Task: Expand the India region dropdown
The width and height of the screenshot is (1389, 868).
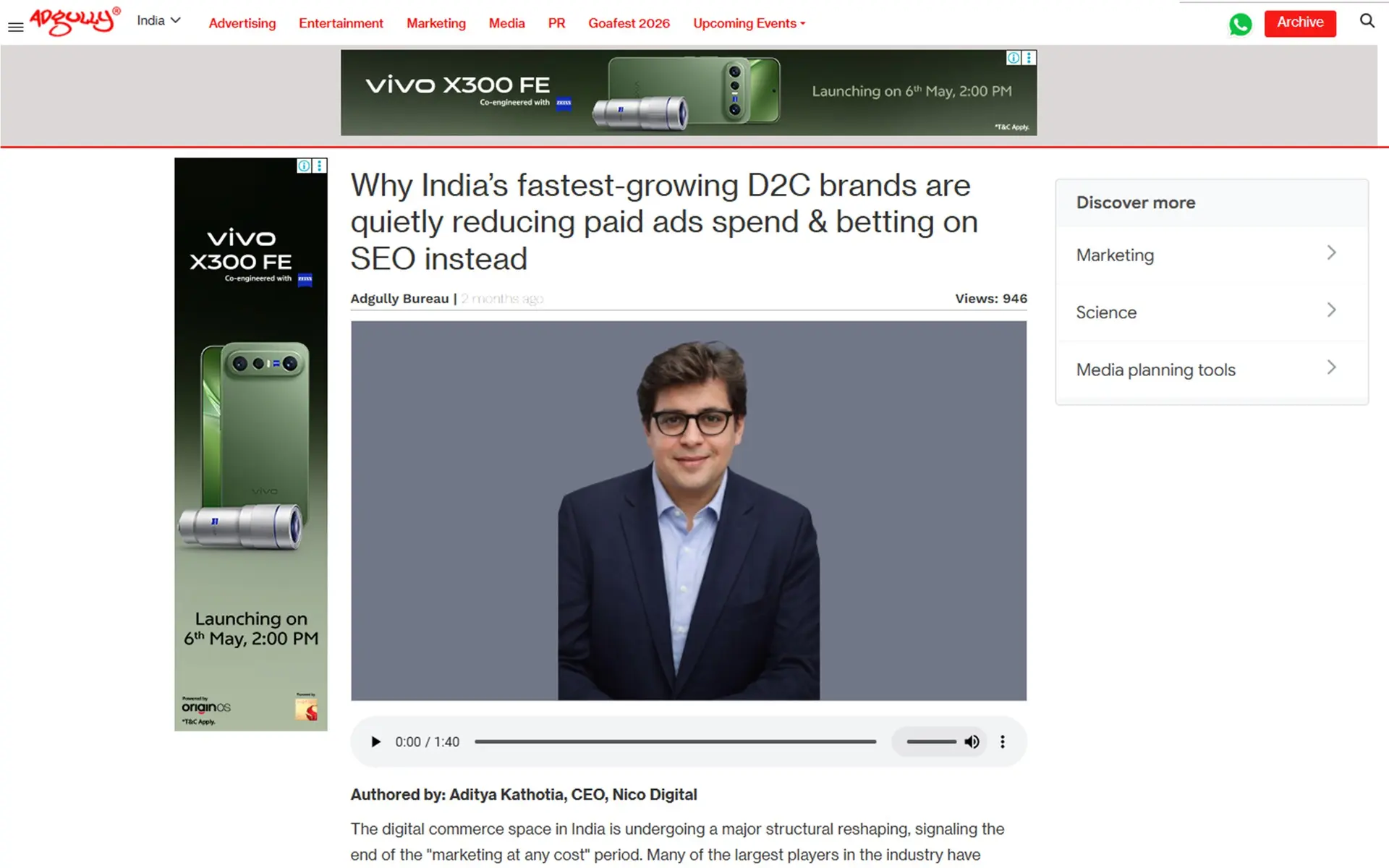Action: click(x=158, y=20)
